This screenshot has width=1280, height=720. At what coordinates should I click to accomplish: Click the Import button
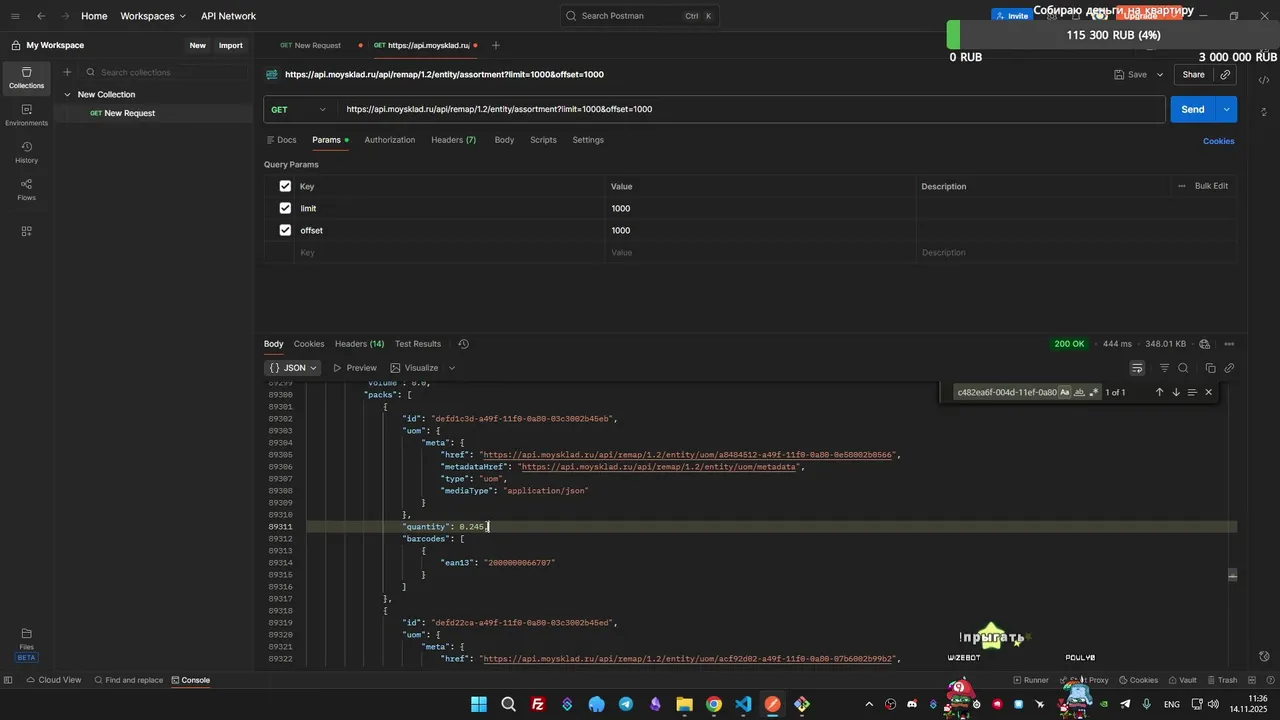tap(231, 45)
